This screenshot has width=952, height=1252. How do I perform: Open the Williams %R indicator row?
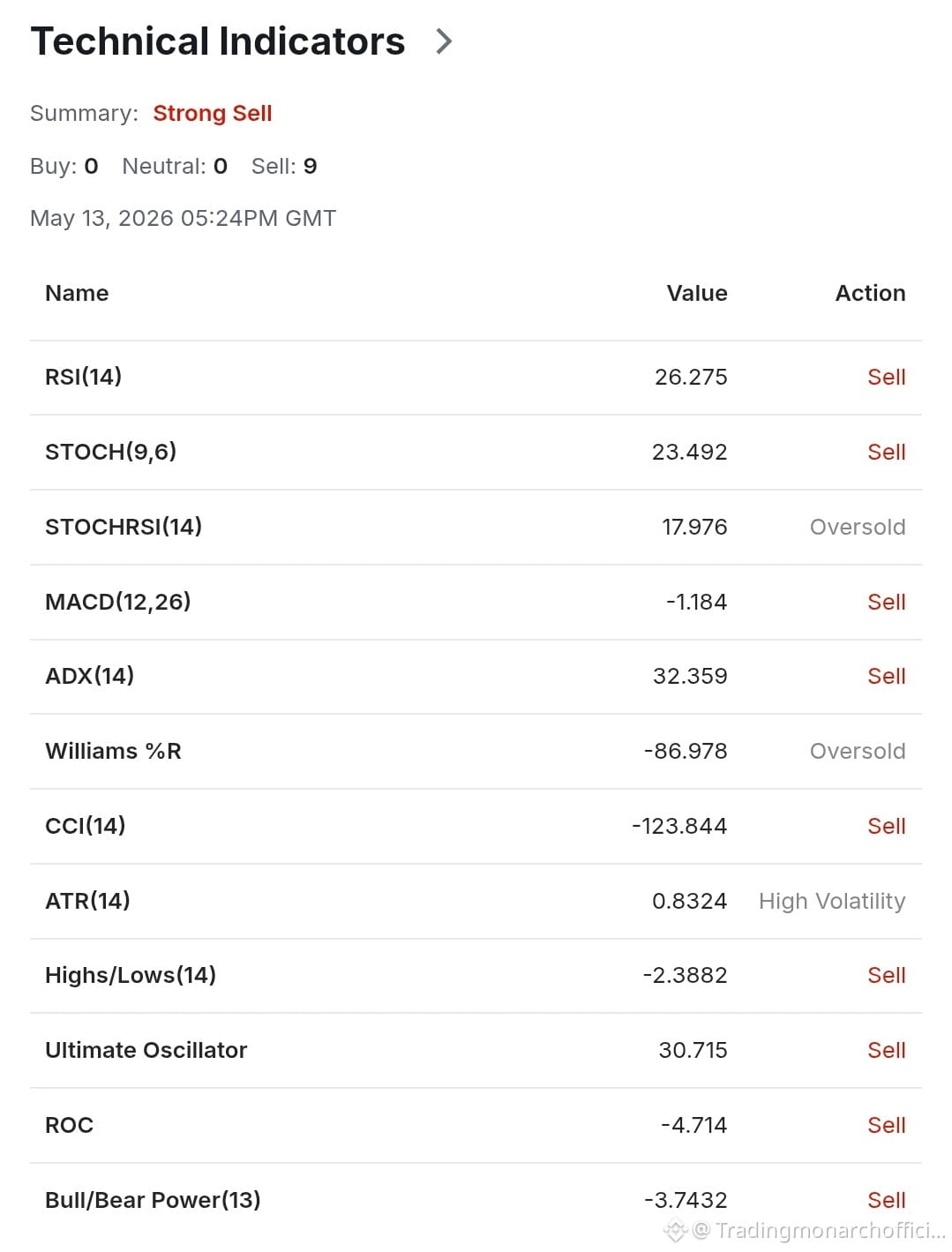click(x=476, y=752)
